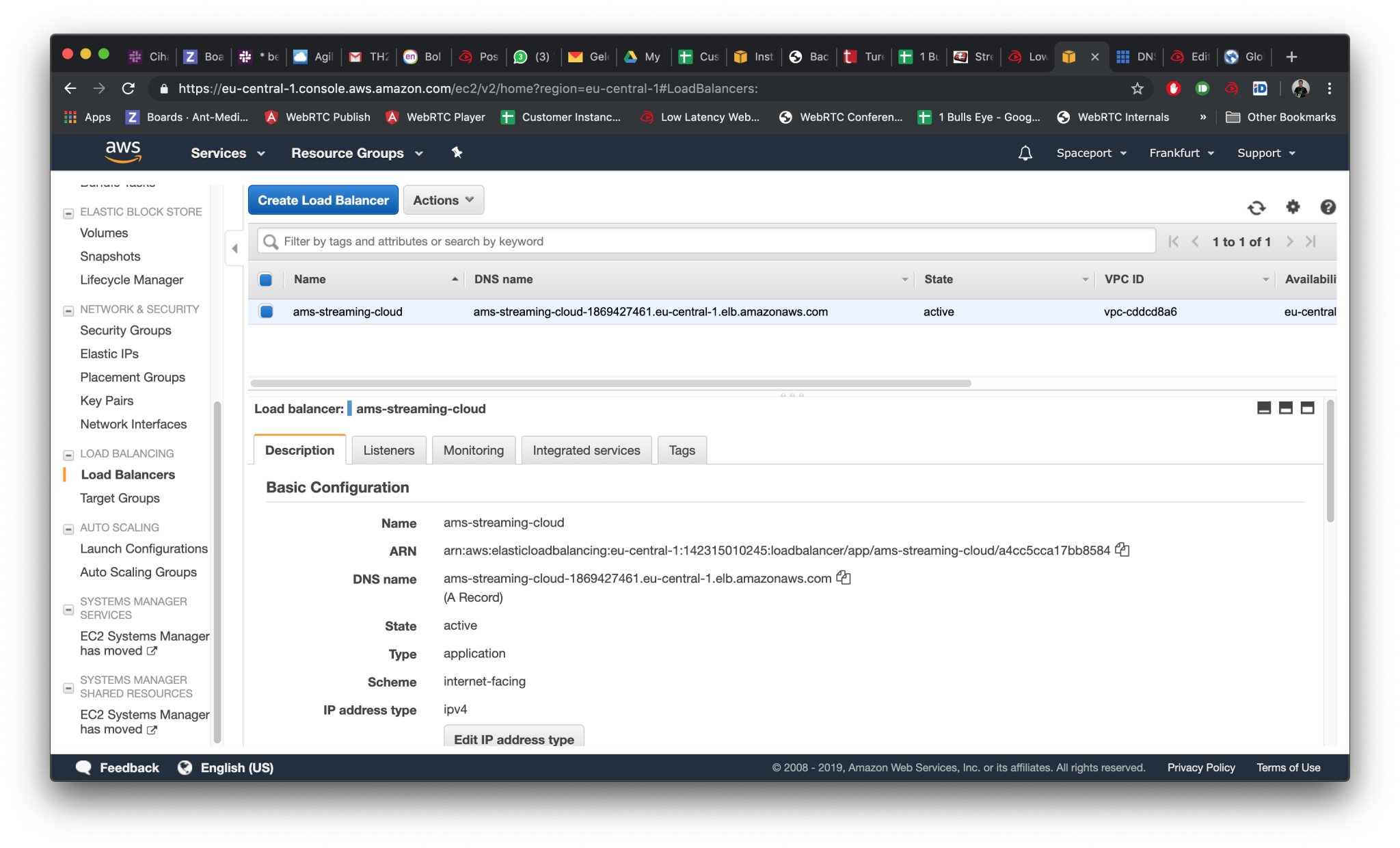Click Edit IP address type button
The width and height of the screenshot is (1400, 848).
pos(514,737)
